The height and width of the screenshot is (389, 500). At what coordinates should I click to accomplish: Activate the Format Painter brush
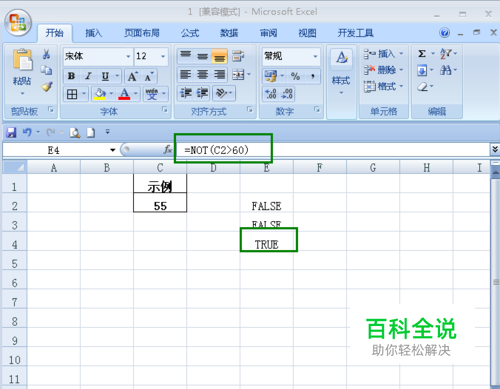pyautogui.click(x=46, y=87)
